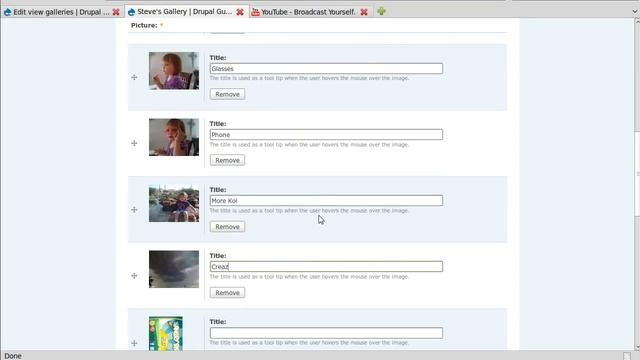The height and width of the screenshot is (360, 640).
Task: Click the Title: label above Glasses
Action: click(218, 58)
